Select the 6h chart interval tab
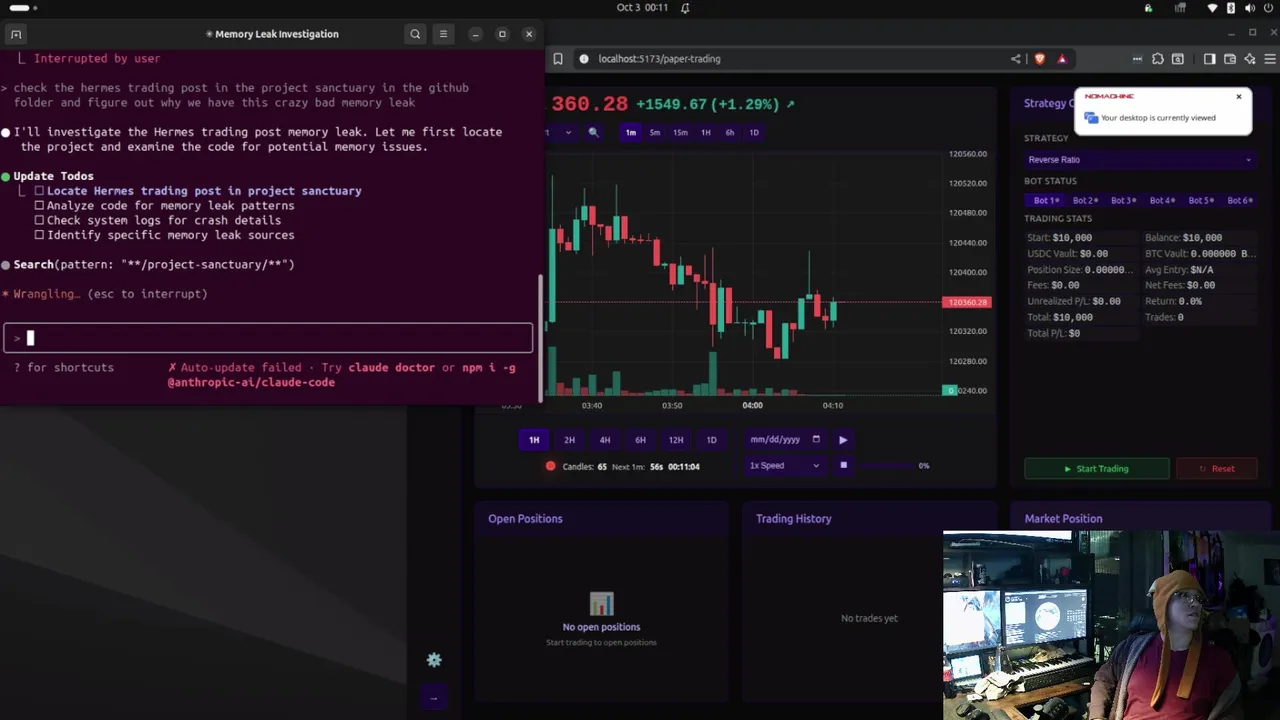1280x720 pixels. tap(730, 132)
